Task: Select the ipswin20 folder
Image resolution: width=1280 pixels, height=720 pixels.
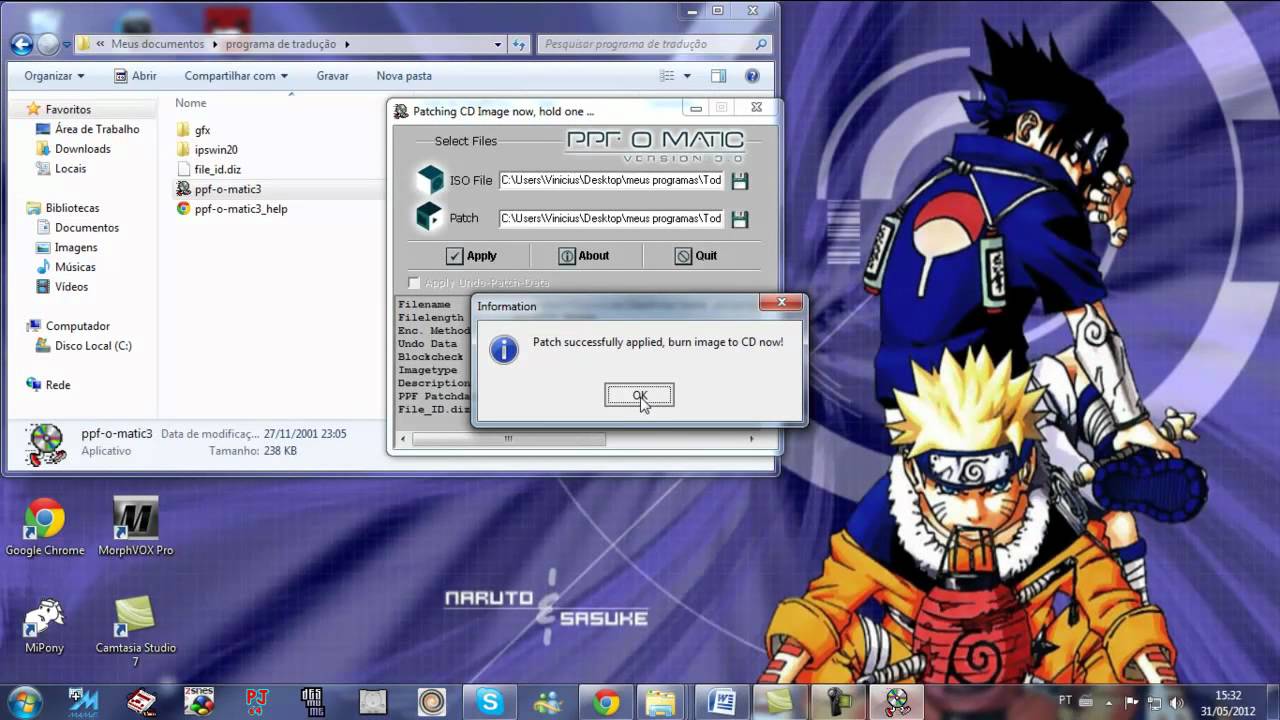Action: coord(216,150)
